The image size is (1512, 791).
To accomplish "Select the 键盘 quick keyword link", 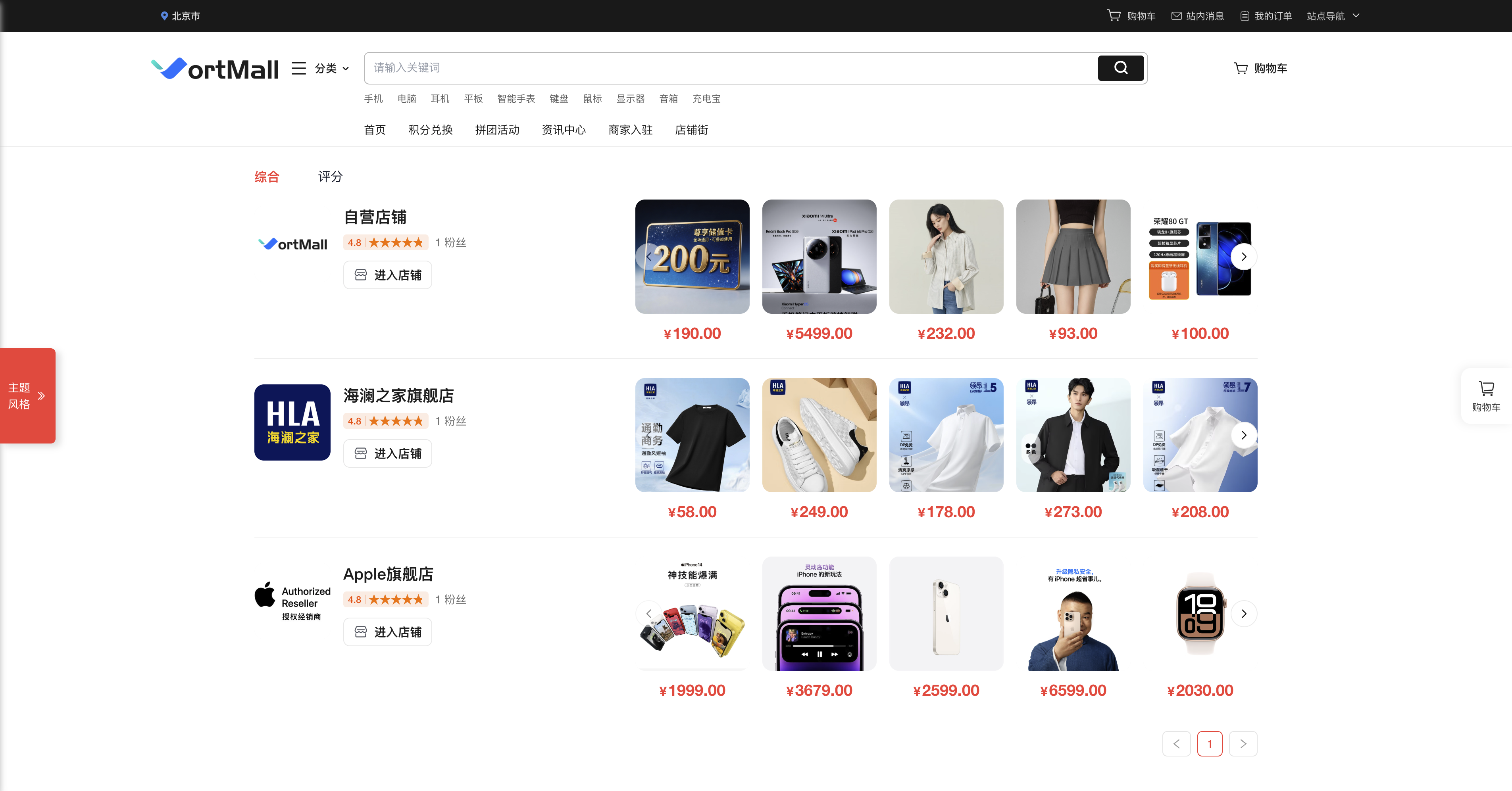I will tap(559, 99).
